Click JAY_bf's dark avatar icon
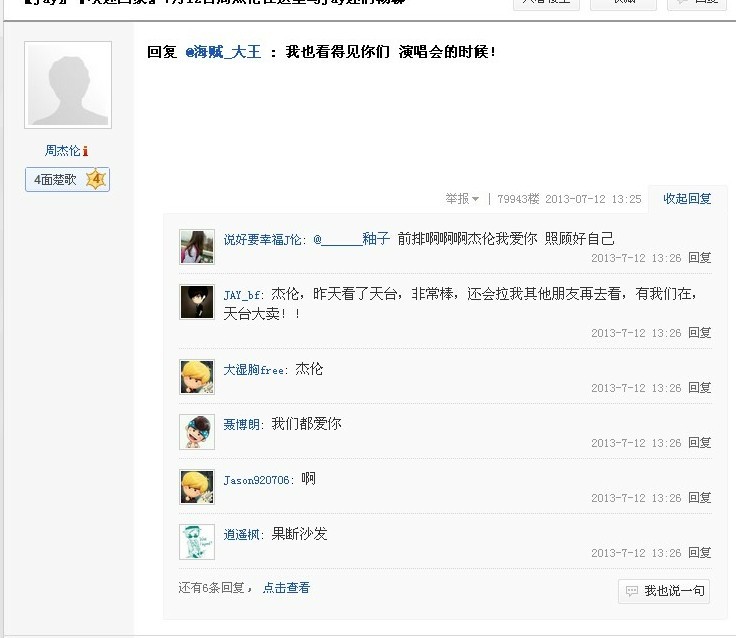Image resolution: width=736 pixels, height=638 pixels. (197, 302)
